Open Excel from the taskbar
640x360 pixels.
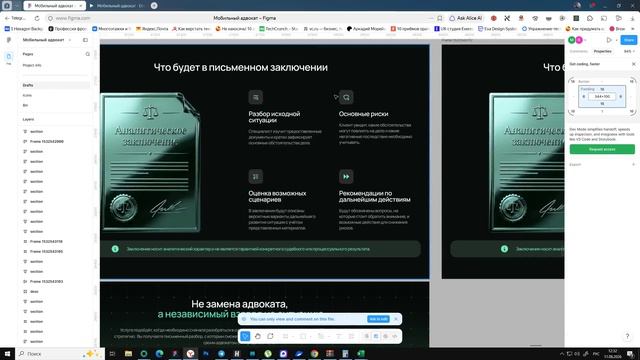coord(361,353)
